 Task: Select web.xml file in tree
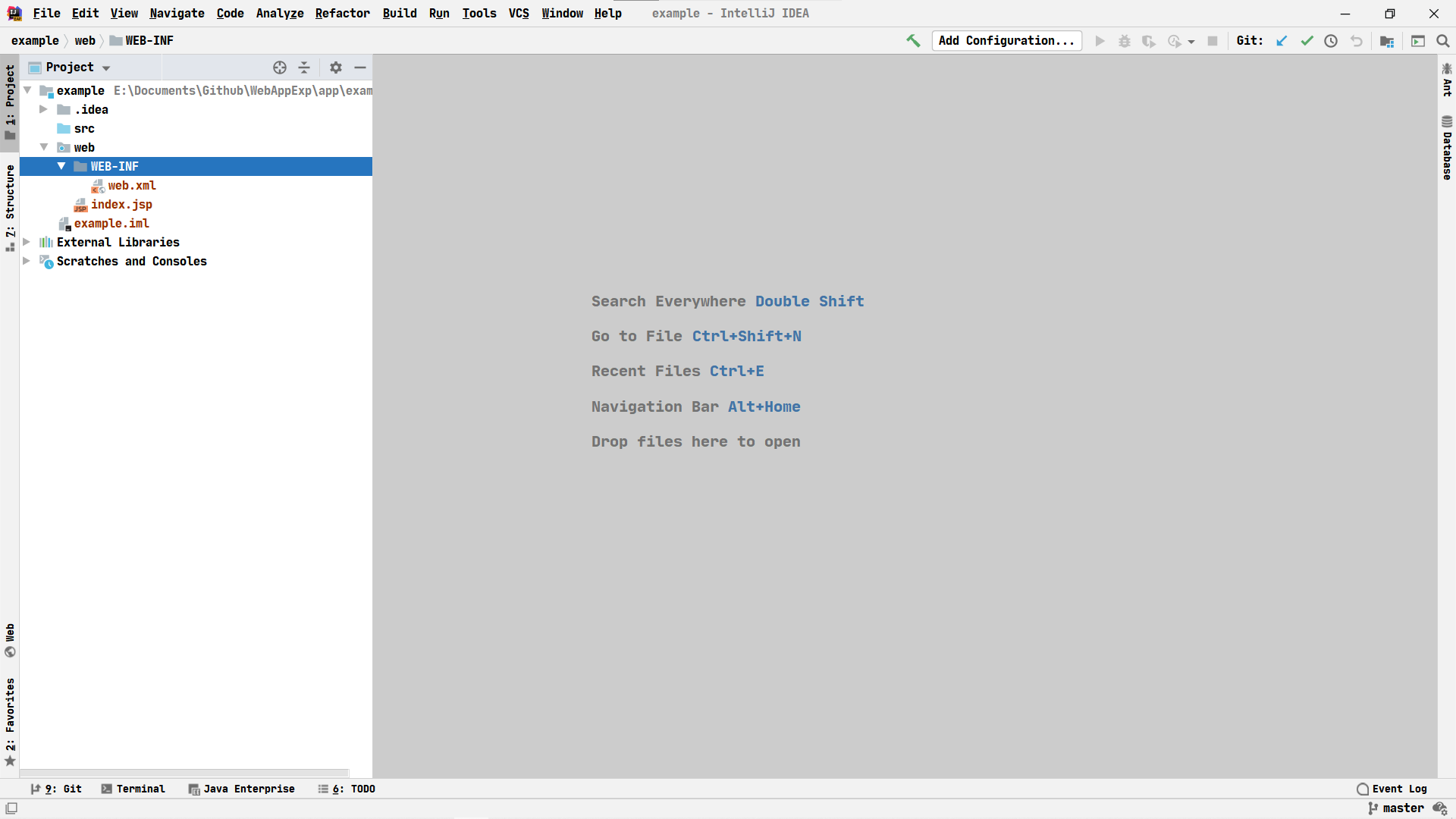tap(132, 185)
